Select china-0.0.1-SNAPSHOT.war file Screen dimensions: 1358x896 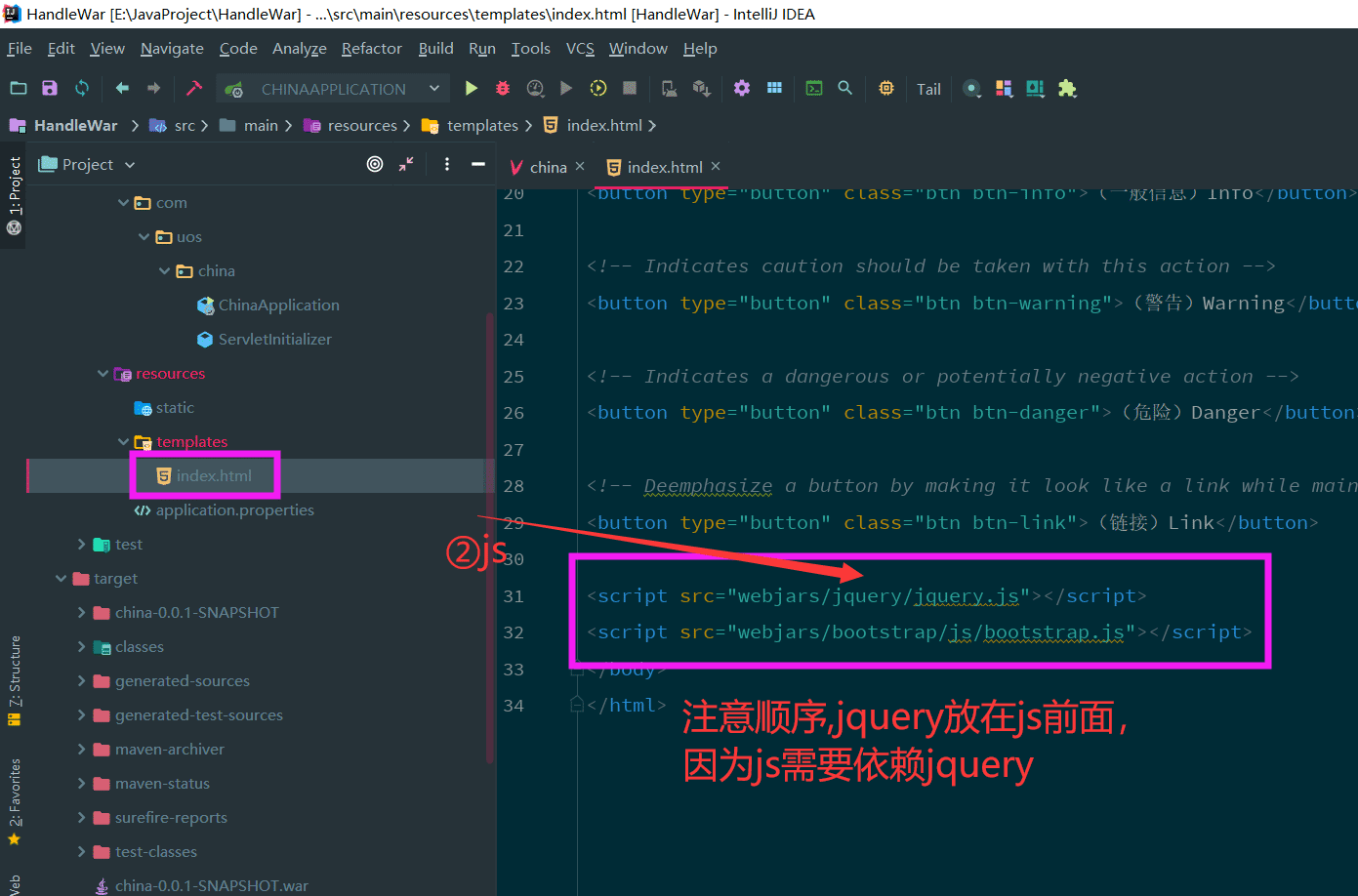point(201,886)
